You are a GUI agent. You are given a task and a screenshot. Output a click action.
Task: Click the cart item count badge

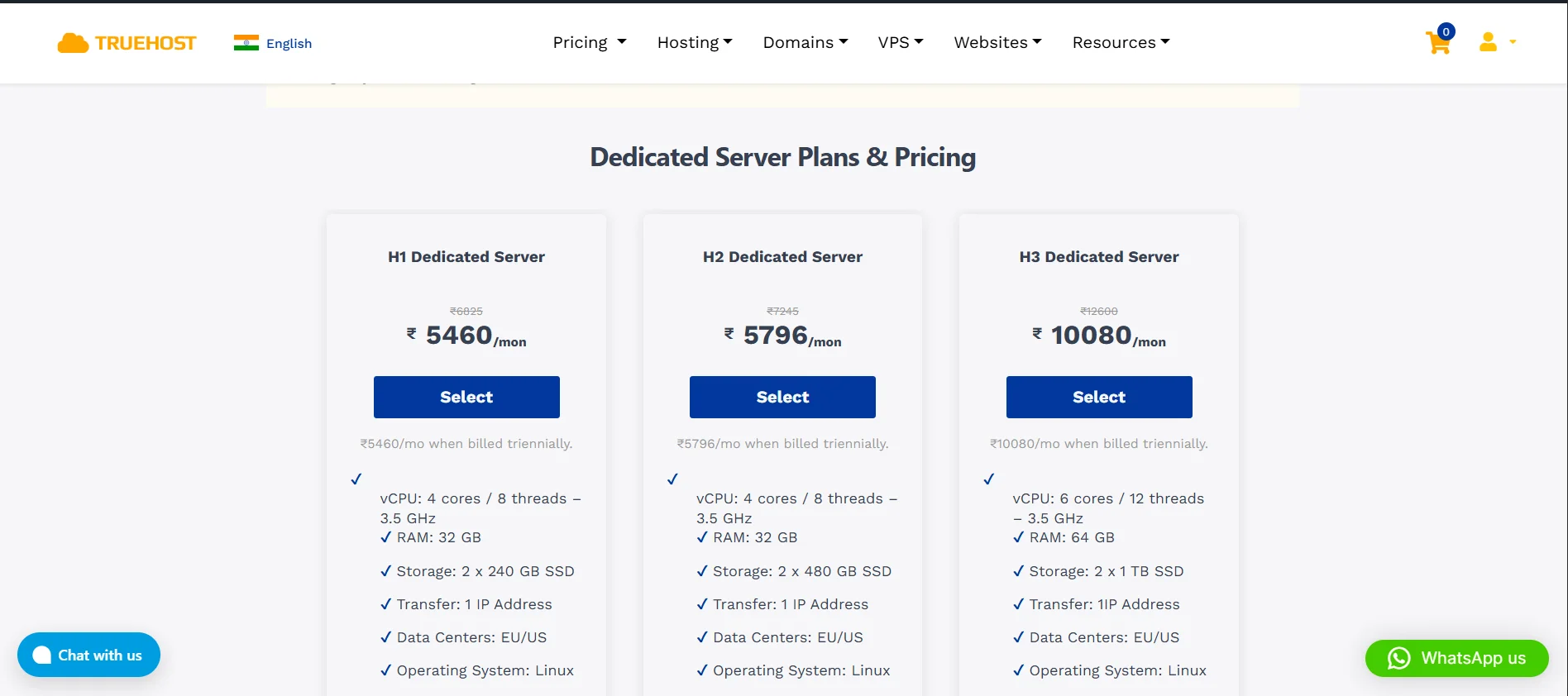(1446, 31)
